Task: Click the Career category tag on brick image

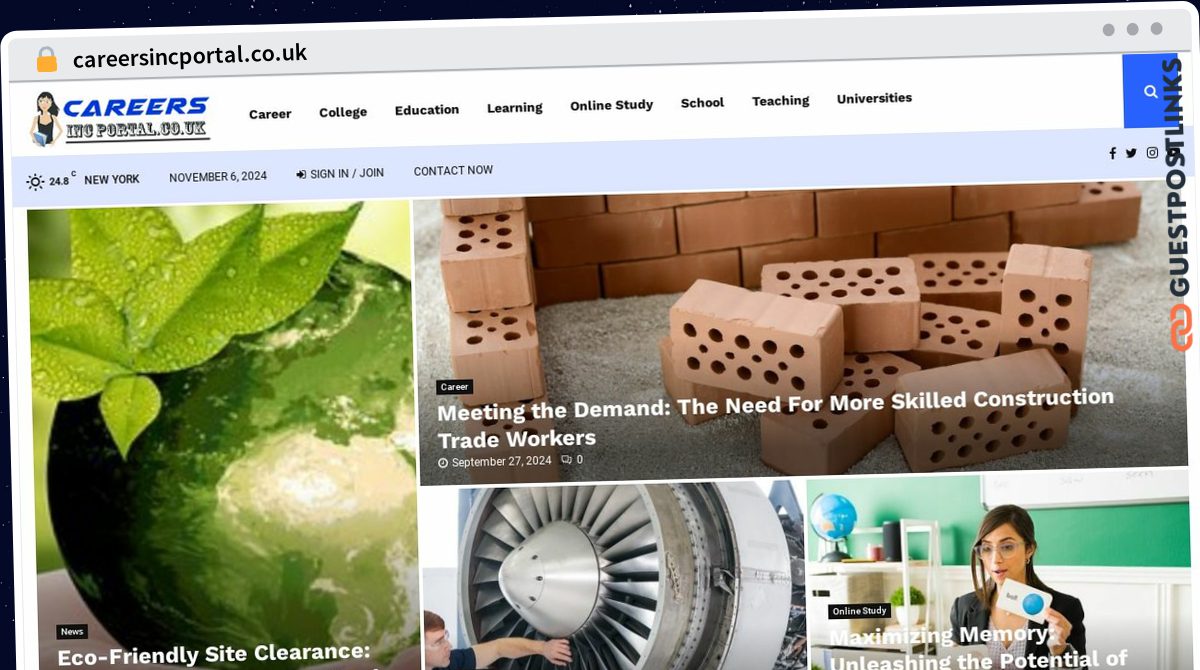Action: [454, 387]
